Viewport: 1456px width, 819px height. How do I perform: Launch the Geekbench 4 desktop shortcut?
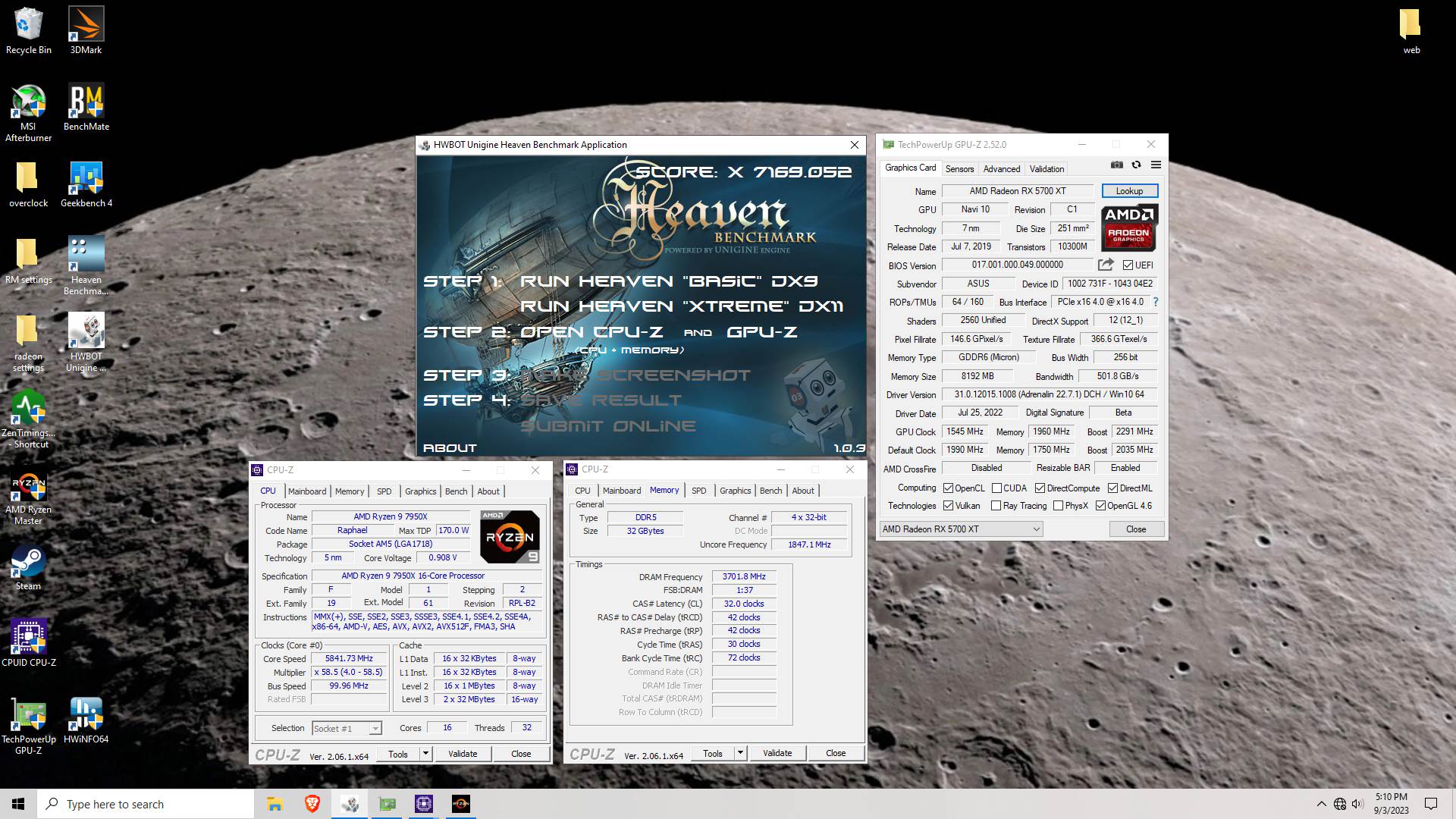86,184
